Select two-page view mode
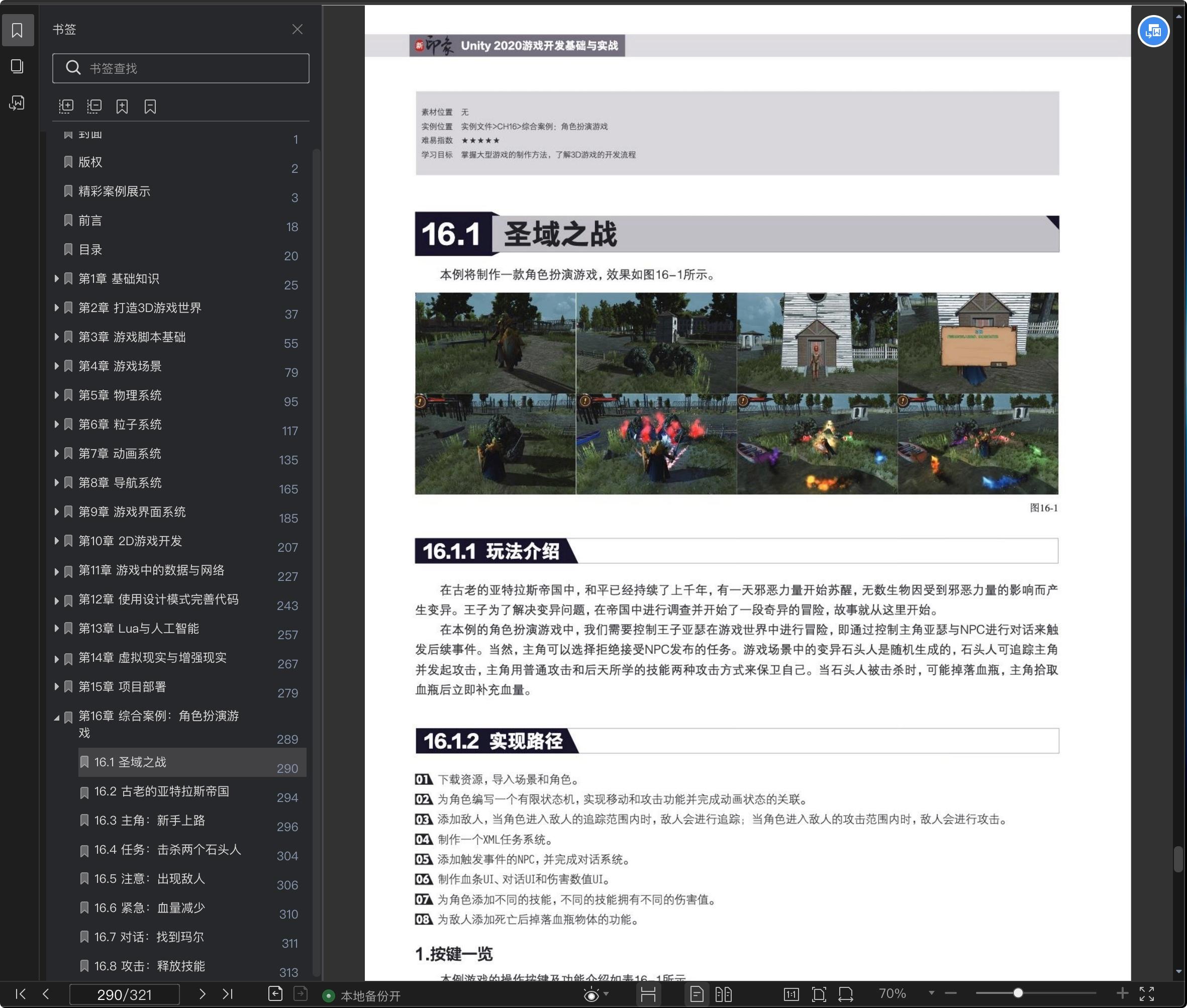1187x1008 pixels. point(724,994)
